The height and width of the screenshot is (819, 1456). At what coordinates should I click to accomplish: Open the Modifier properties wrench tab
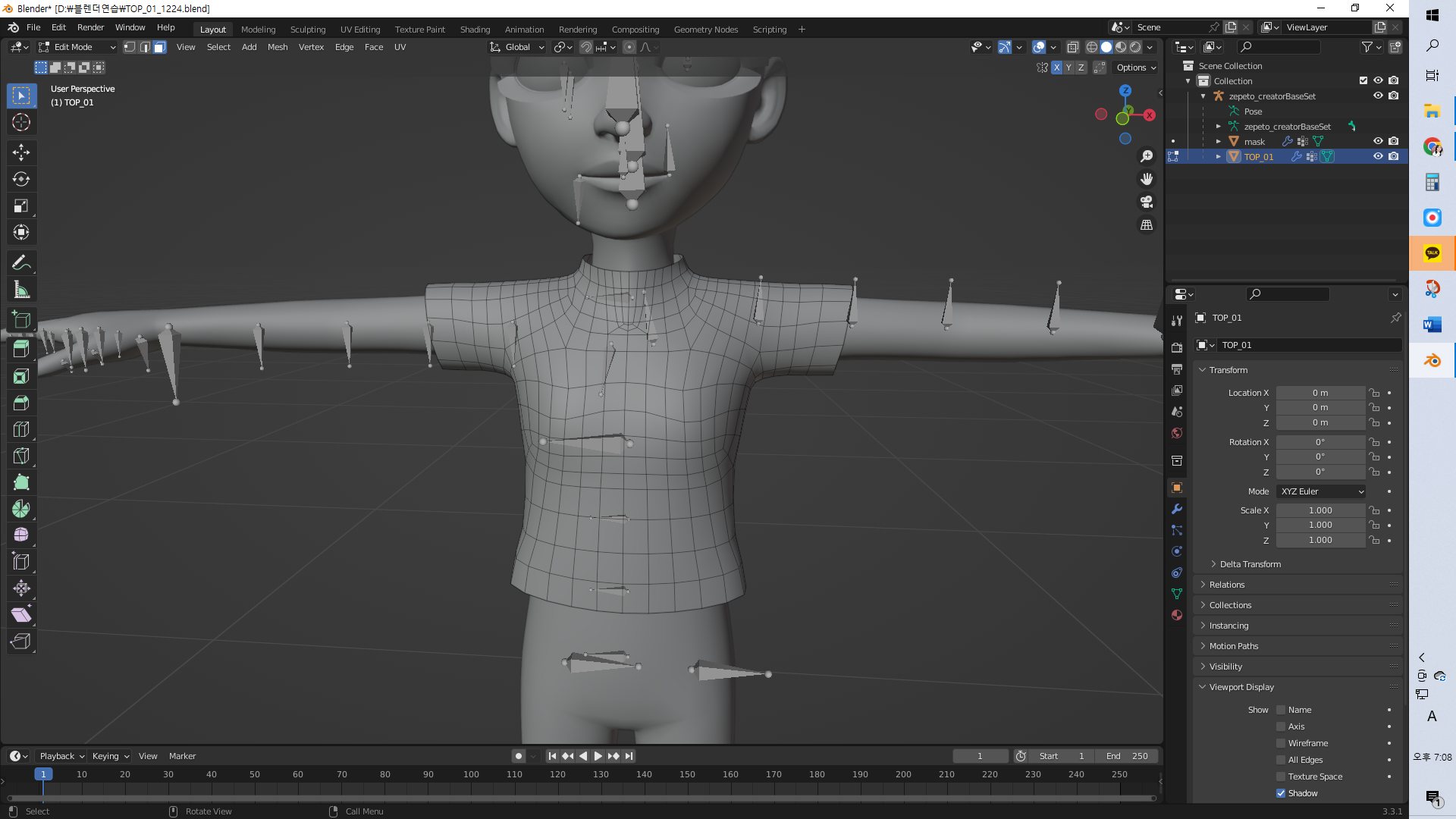(1177, 509)
